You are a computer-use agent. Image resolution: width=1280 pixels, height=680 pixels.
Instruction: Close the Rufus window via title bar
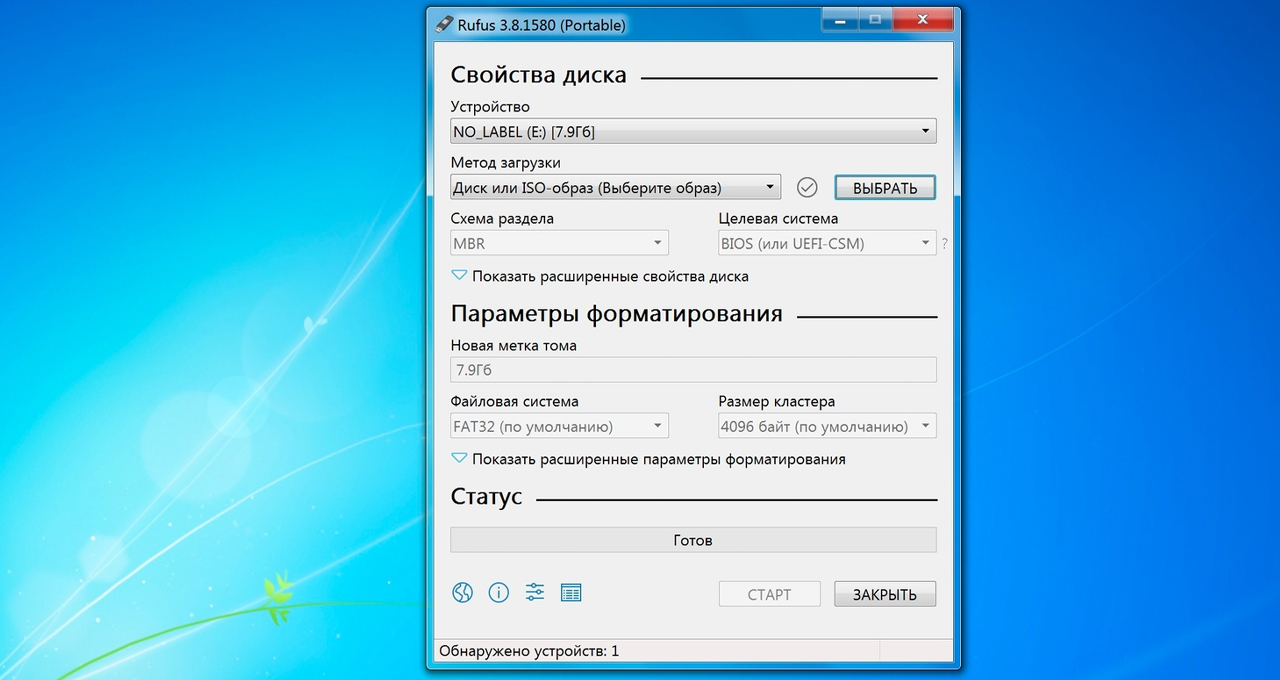(x=923, y=19)
